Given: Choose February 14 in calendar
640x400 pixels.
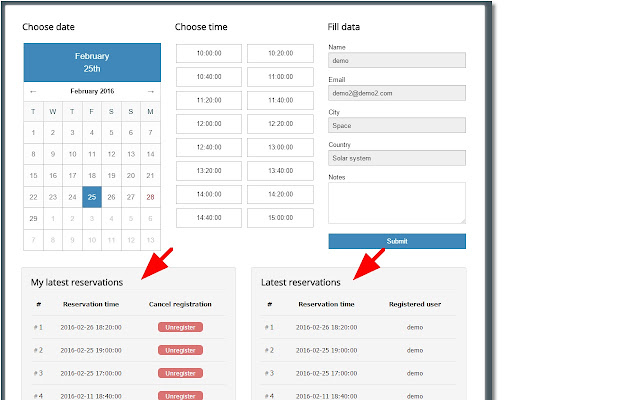Looking at the screenshot, I should [x=150, y=154].
